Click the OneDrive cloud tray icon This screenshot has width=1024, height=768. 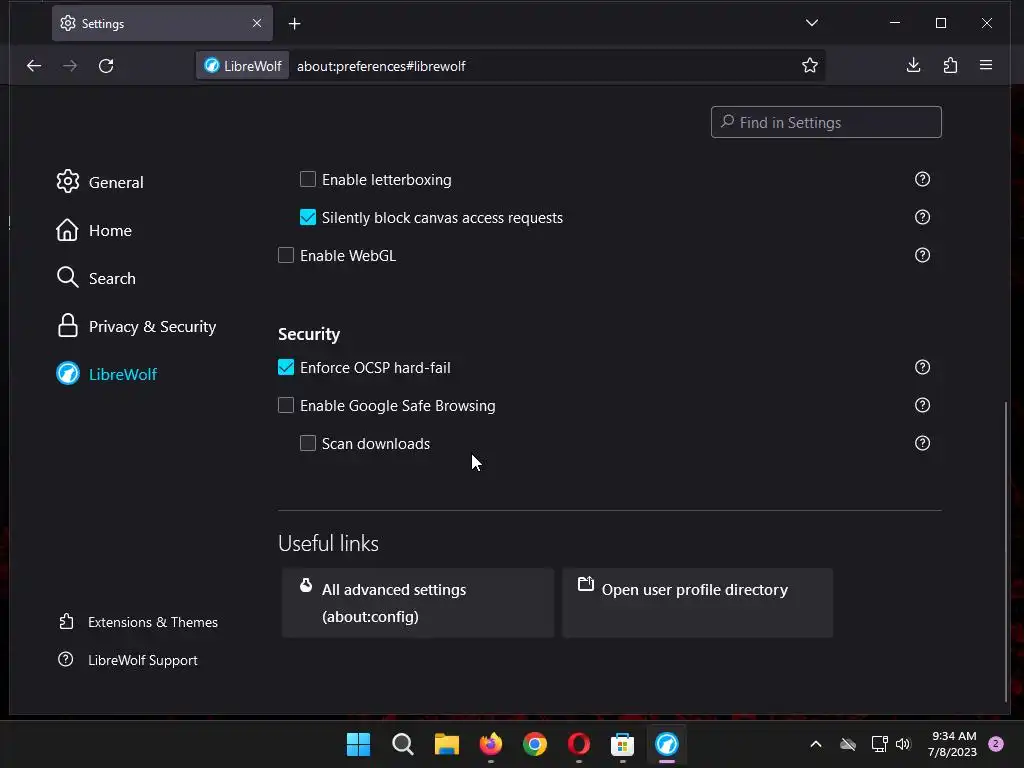point(848,744)
